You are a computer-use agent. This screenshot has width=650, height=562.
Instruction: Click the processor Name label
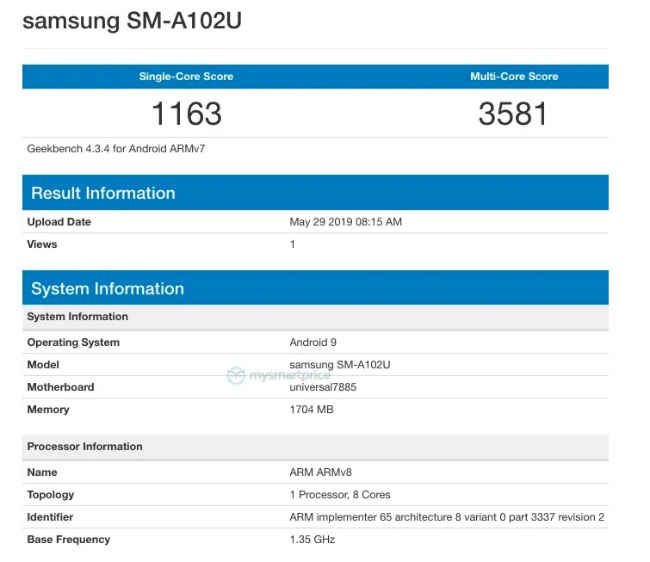click(42, 472)
